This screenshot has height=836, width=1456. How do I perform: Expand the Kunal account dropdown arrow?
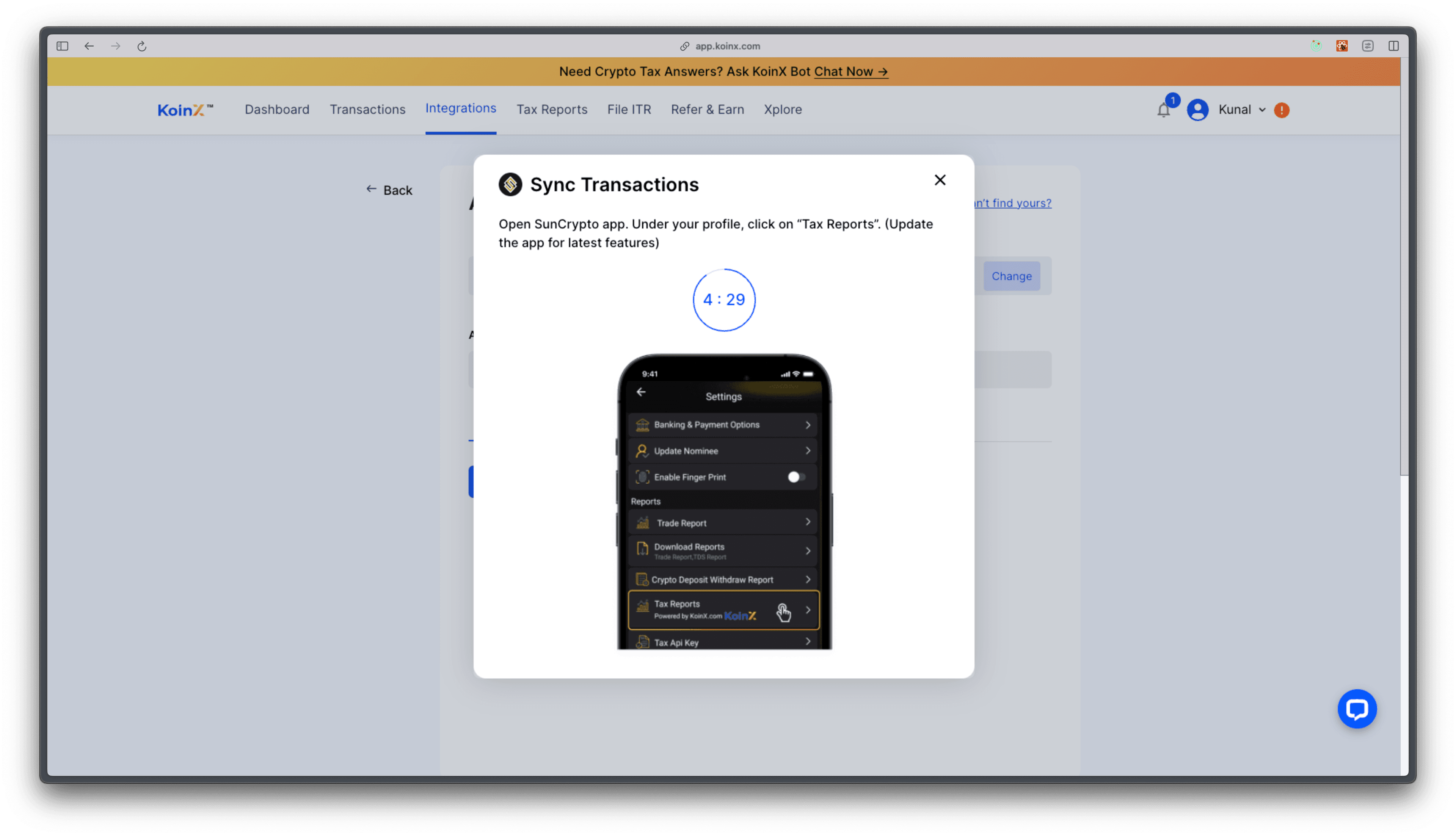(x=1262, y=110)
